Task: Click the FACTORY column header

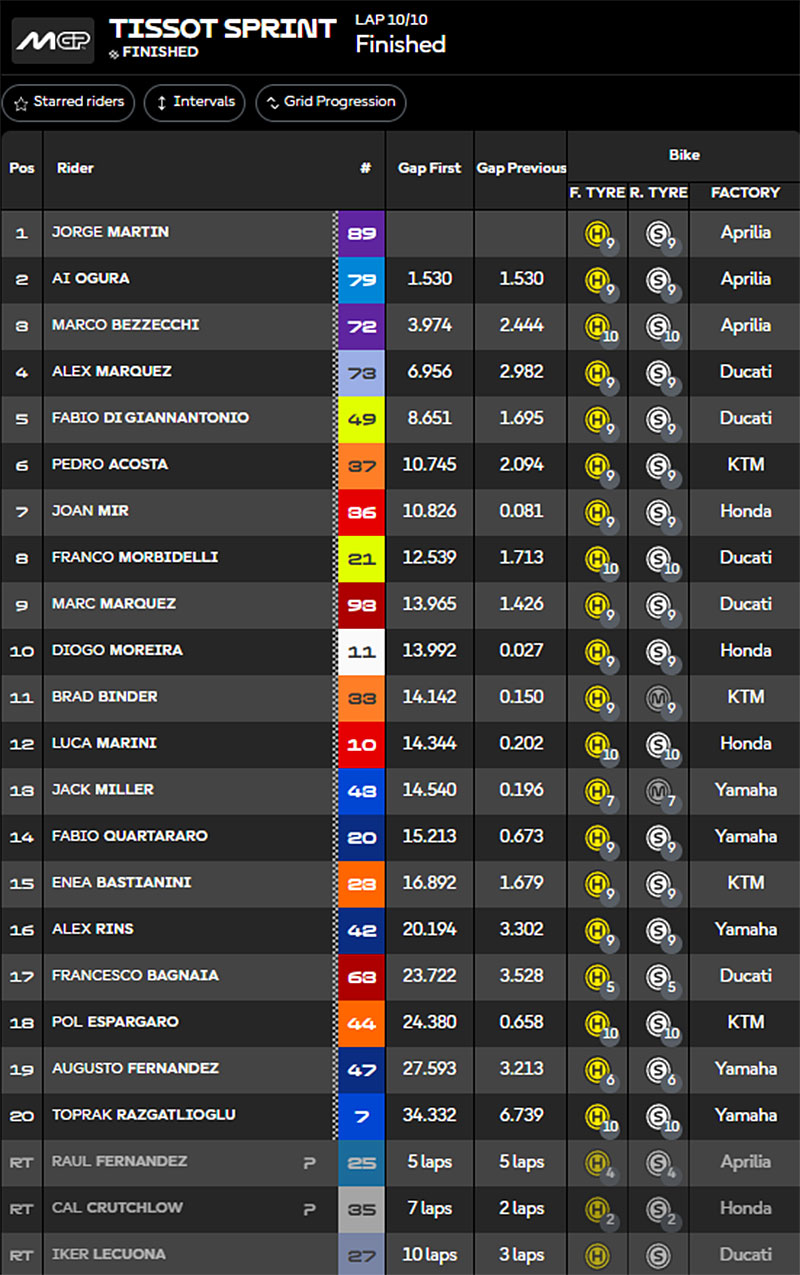Action: [x=745, y=192]
